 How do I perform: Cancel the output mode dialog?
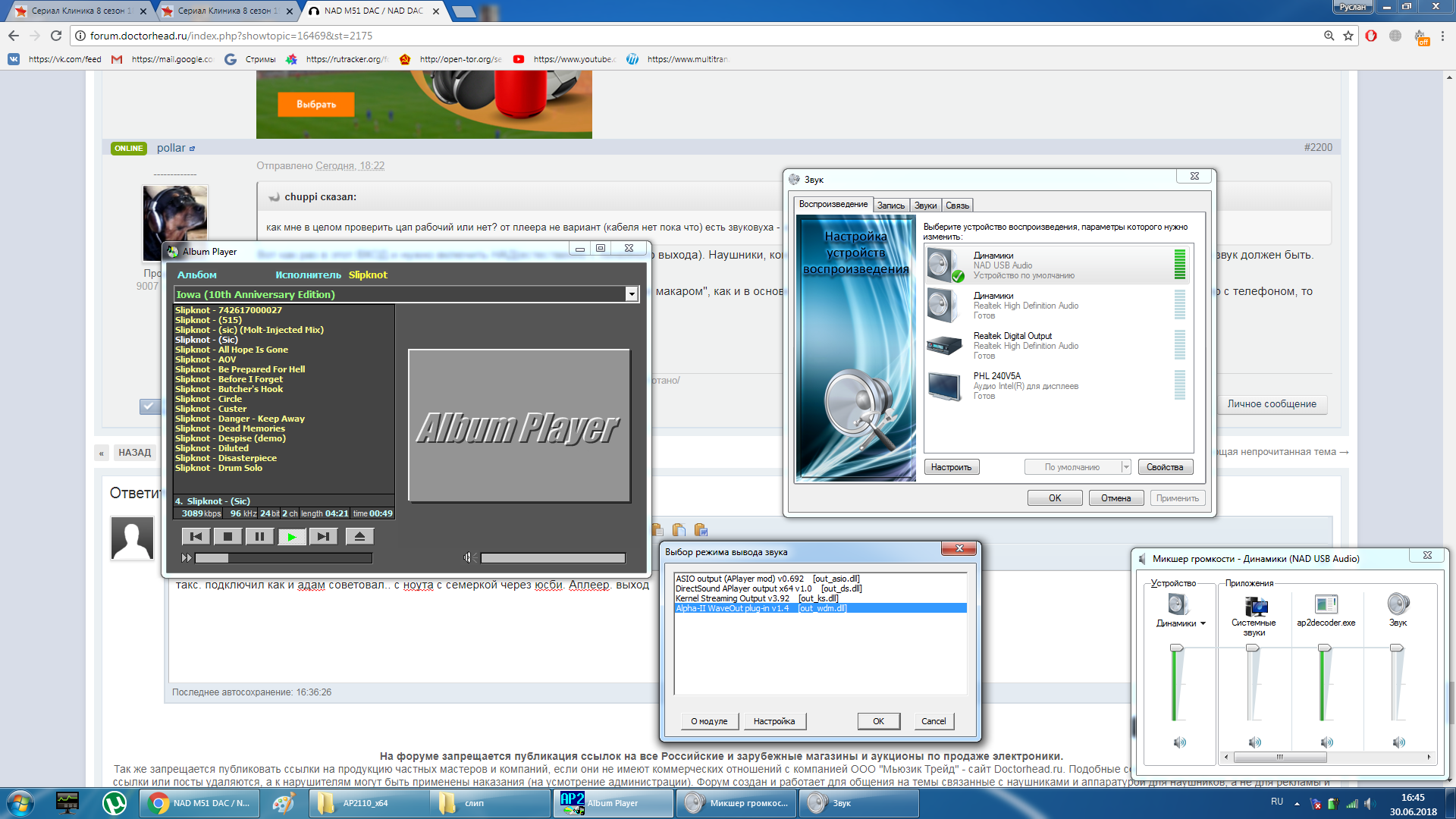pos(934,721)
